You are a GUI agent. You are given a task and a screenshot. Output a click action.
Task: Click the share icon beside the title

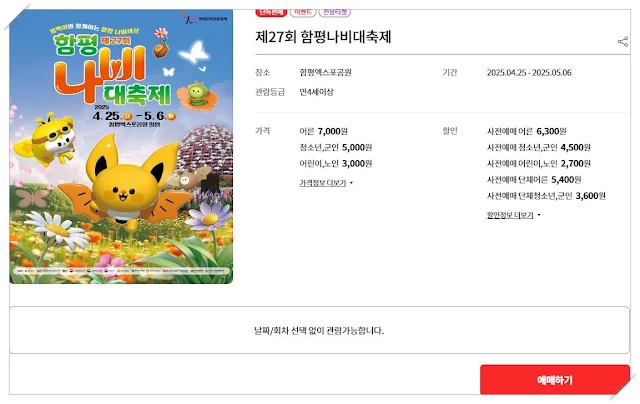(x=623, y=42)
